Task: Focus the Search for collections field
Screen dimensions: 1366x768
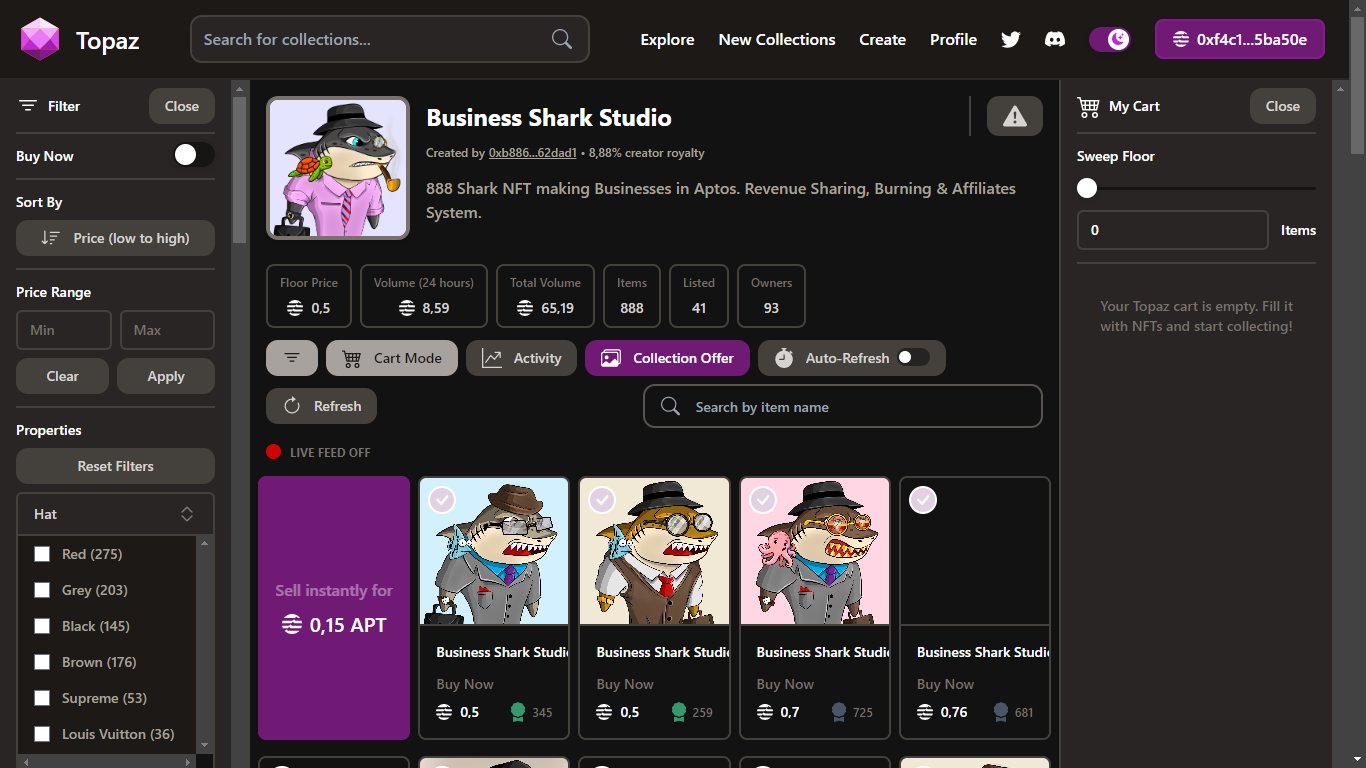Action: click(390, 39)
